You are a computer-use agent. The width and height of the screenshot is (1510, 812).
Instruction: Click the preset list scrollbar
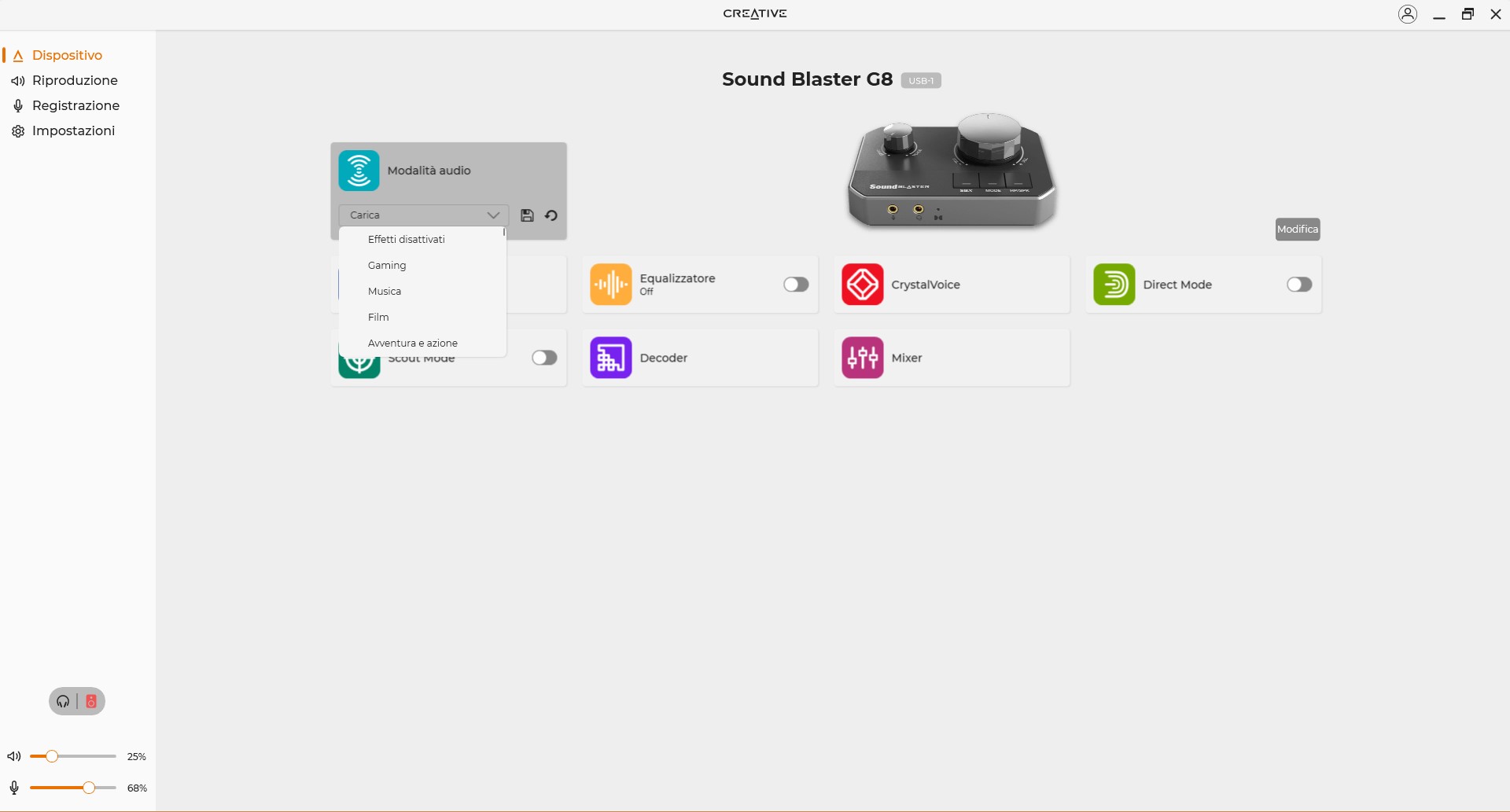coord(504,232)
